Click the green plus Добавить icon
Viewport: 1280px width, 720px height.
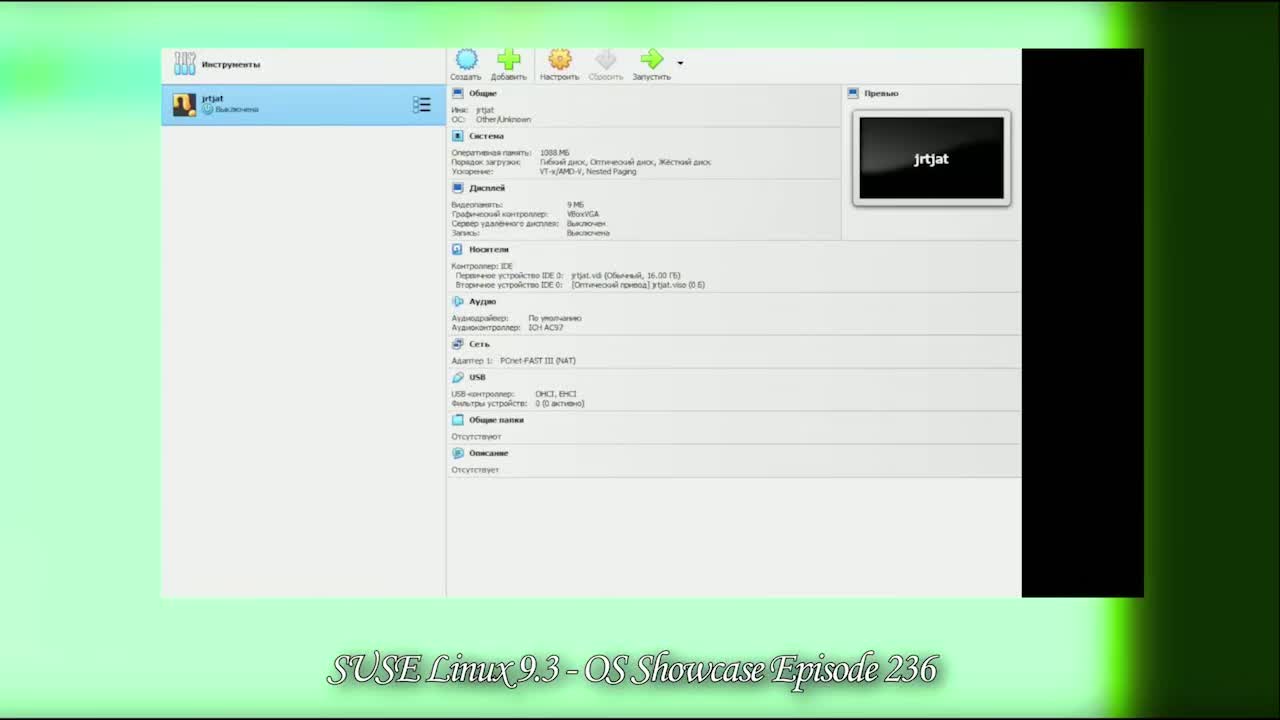point(509,60)
